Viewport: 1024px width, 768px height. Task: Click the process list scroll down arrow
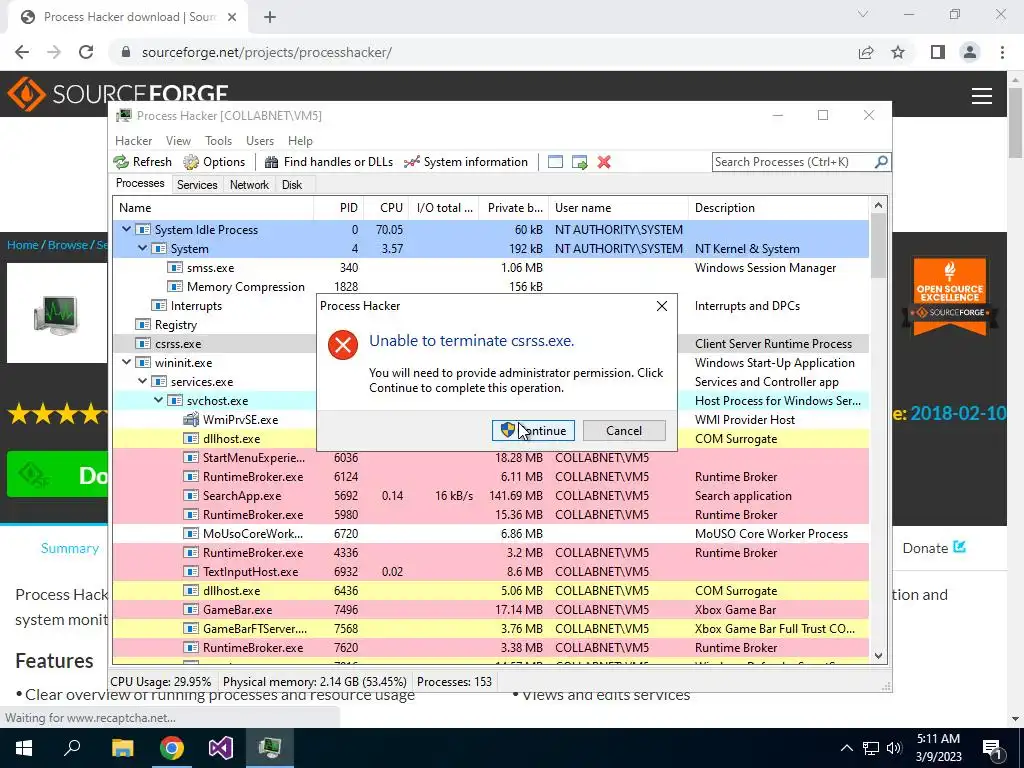coord(878,656)
